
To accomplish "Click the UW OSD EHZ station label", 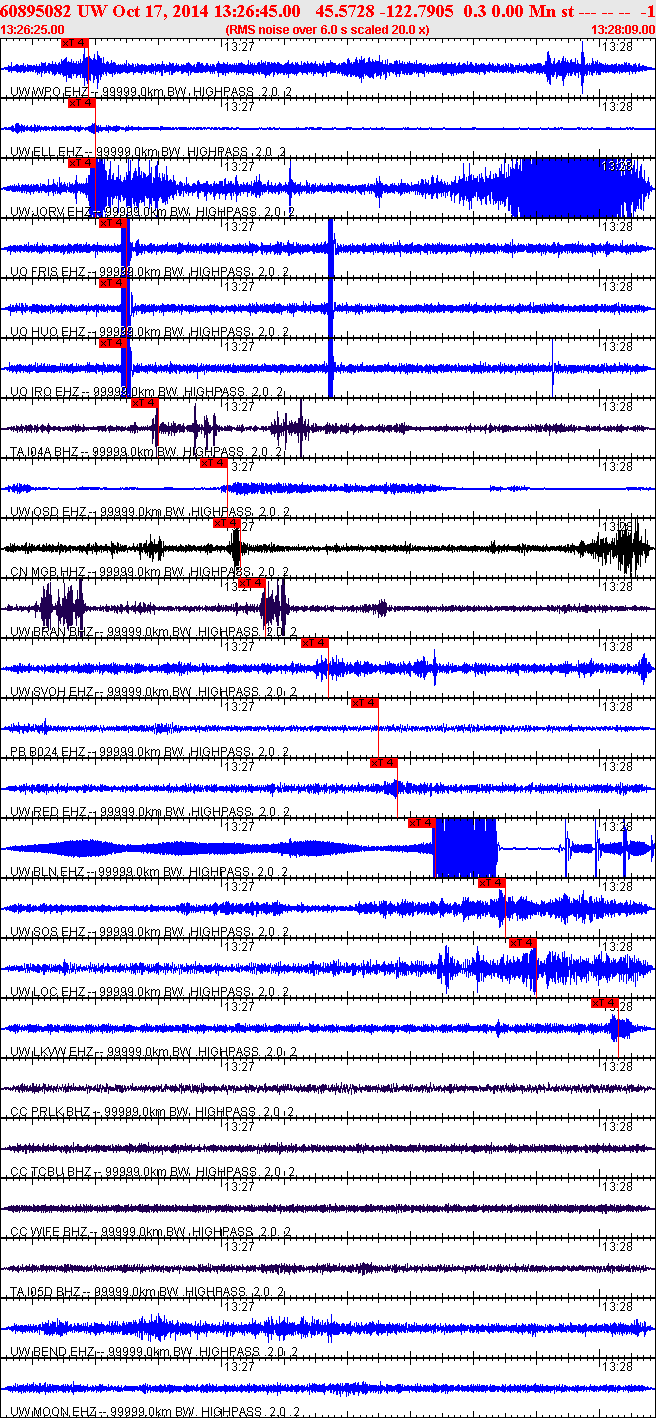I will pyautogui.click(x=49, y=512).
